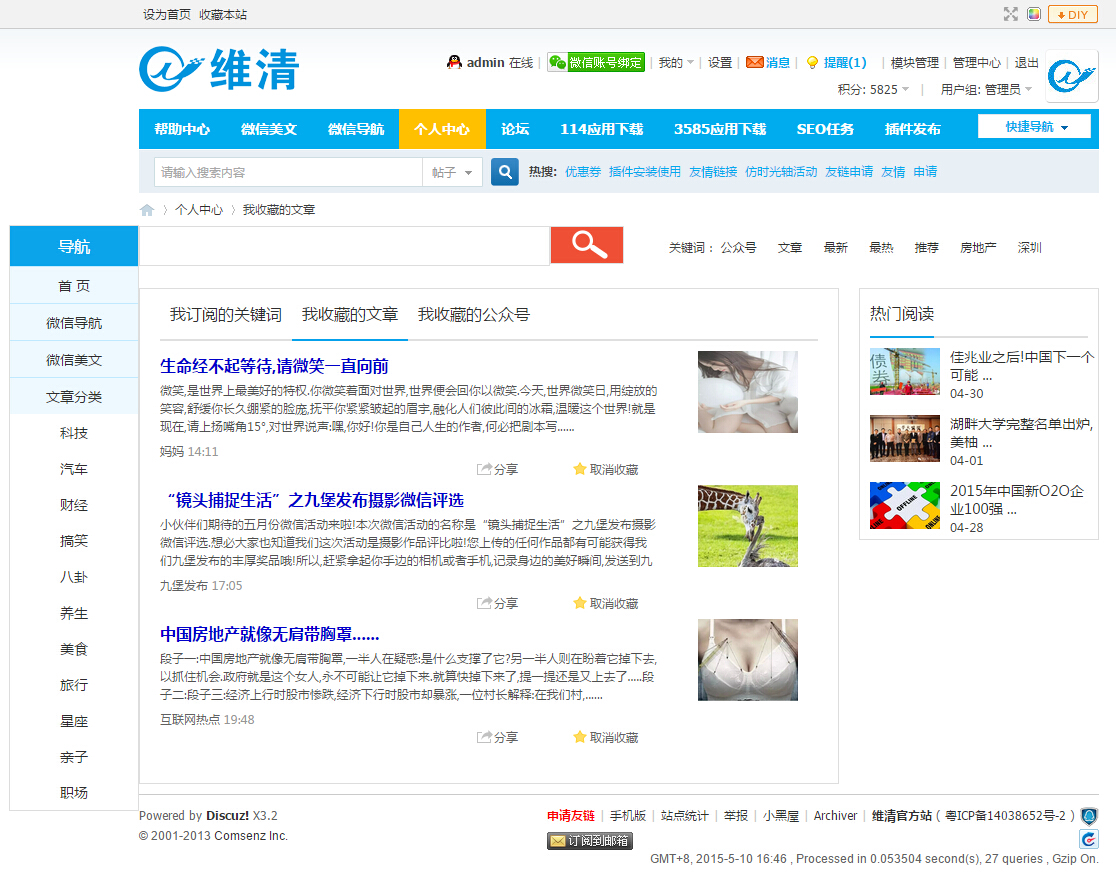Click the puzzle thumbnail for 2015年中国新O2O
Screen dimensions: 1116x884
point(905,505)
